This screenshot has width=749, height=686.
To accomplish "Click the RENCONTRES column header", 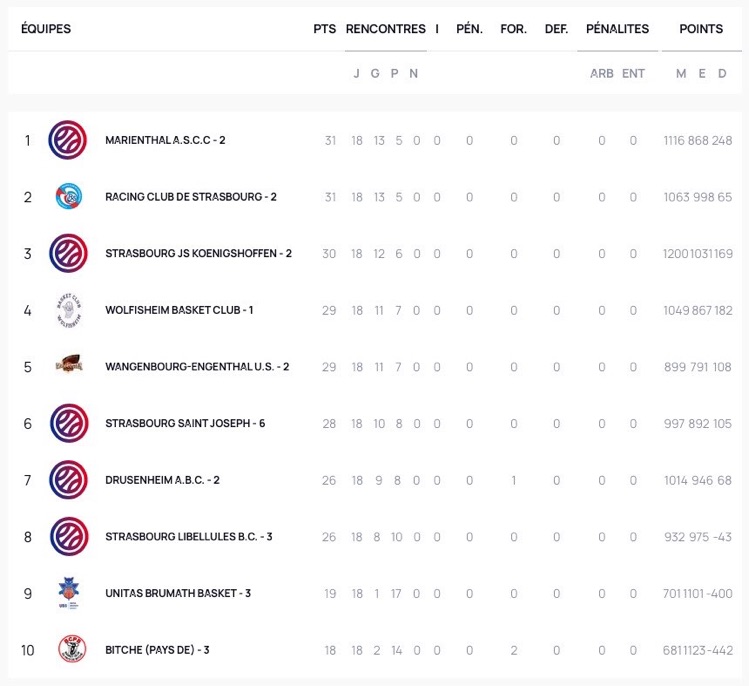I will coord(385,29).
